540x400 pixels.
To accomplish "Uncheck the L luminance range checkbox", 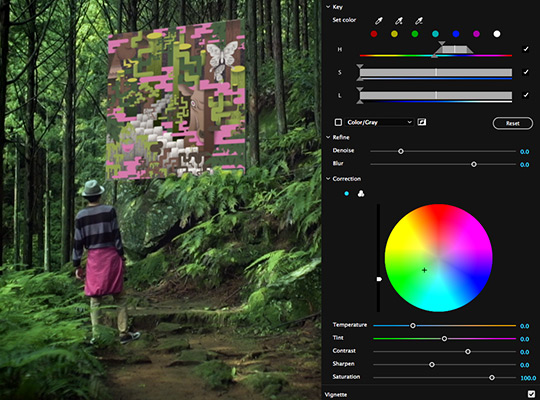I will [526, 95].
